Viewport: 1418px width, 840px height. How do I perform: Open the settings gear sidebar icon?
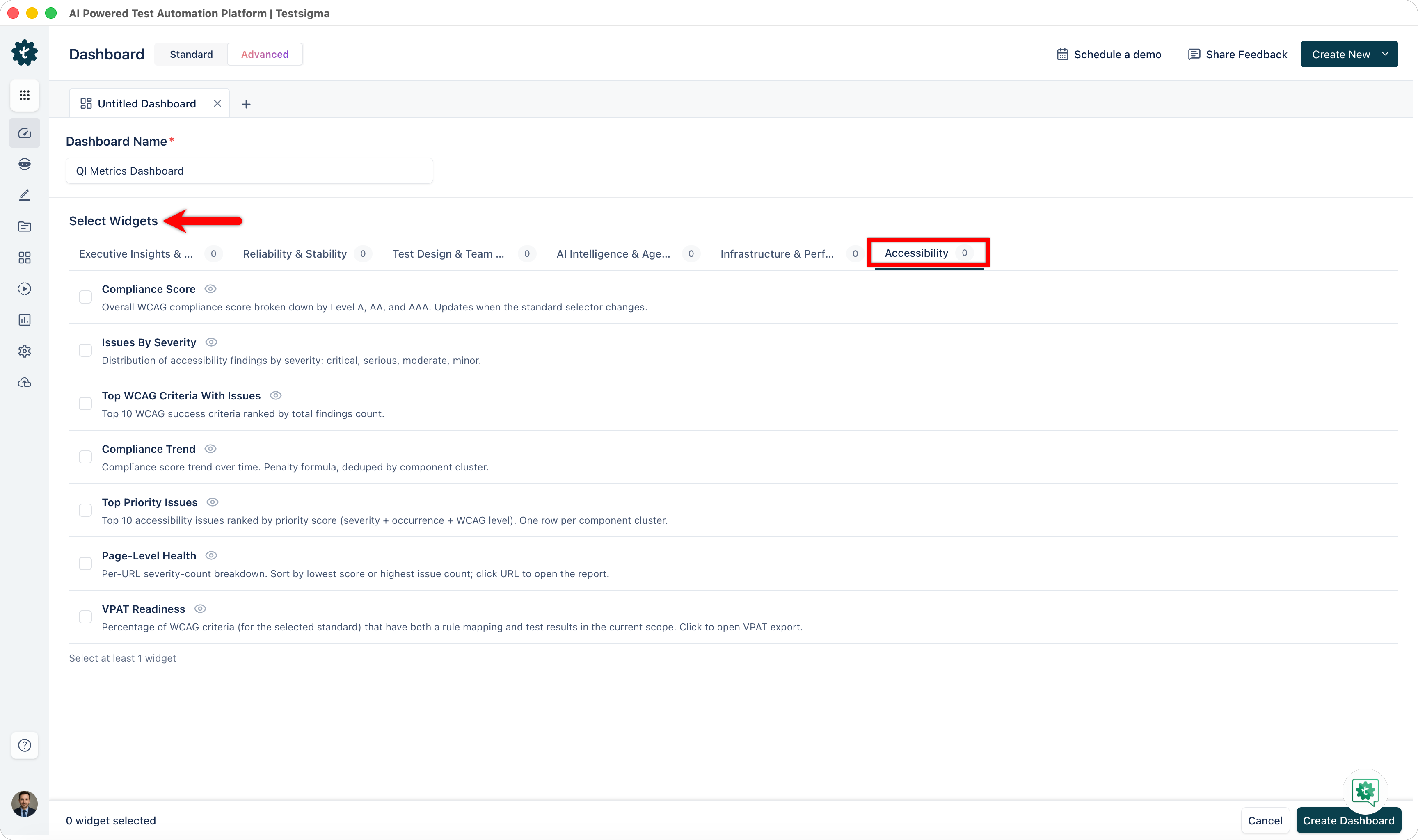(24, 351)
